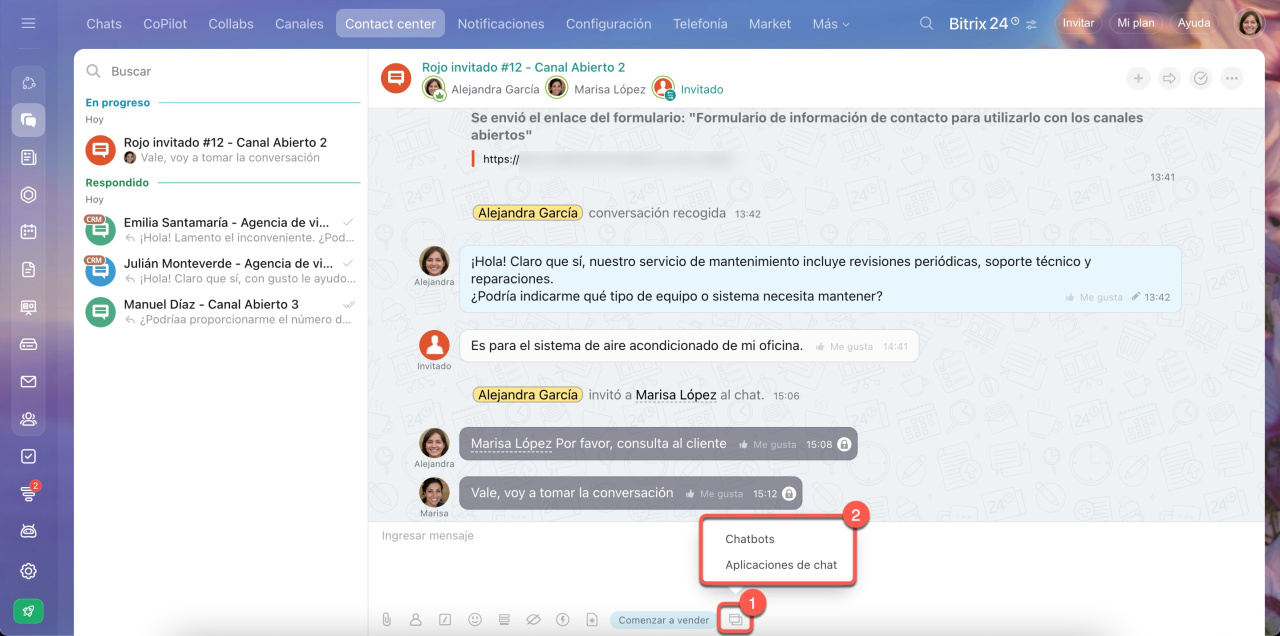The width and height of the screenshot is (1280, 636).
Task: Switch to the Chats tab
Action: click(x=104, y=23)
